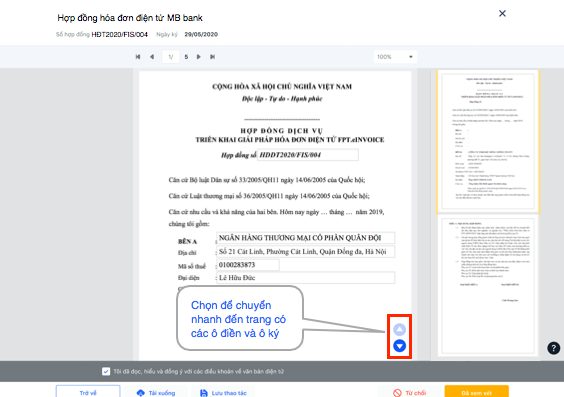Confirm with Đã xem xét button
564x397 pixels.
pos(477,392)
